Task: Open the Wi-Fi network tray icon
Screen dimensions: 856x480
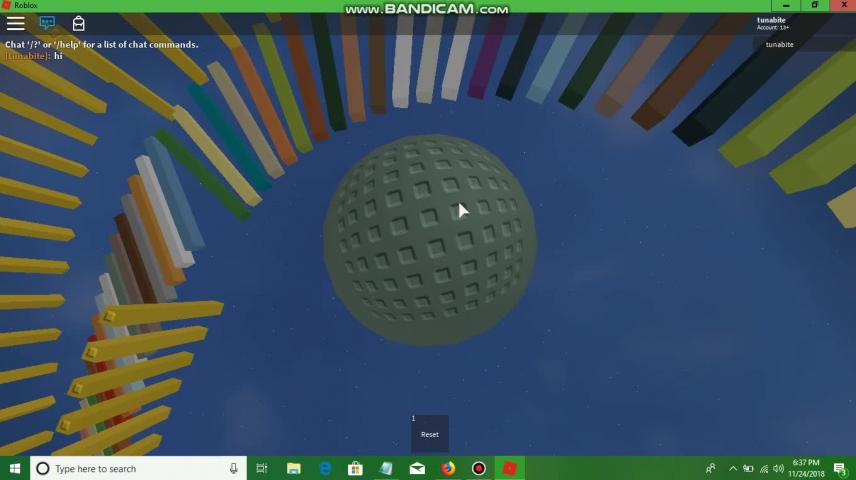Action: (x=764, y=469)
